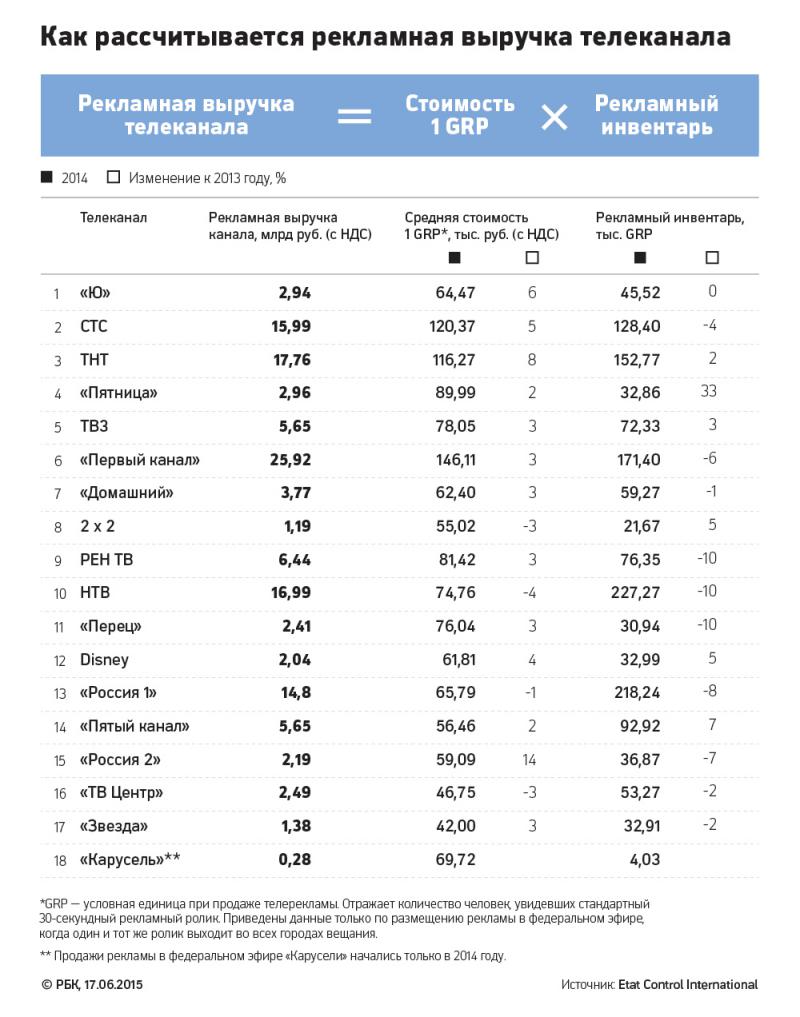Click the black 2014 legend square
The width and height of the screenshot is (800, 1017).
pos(47,176)
